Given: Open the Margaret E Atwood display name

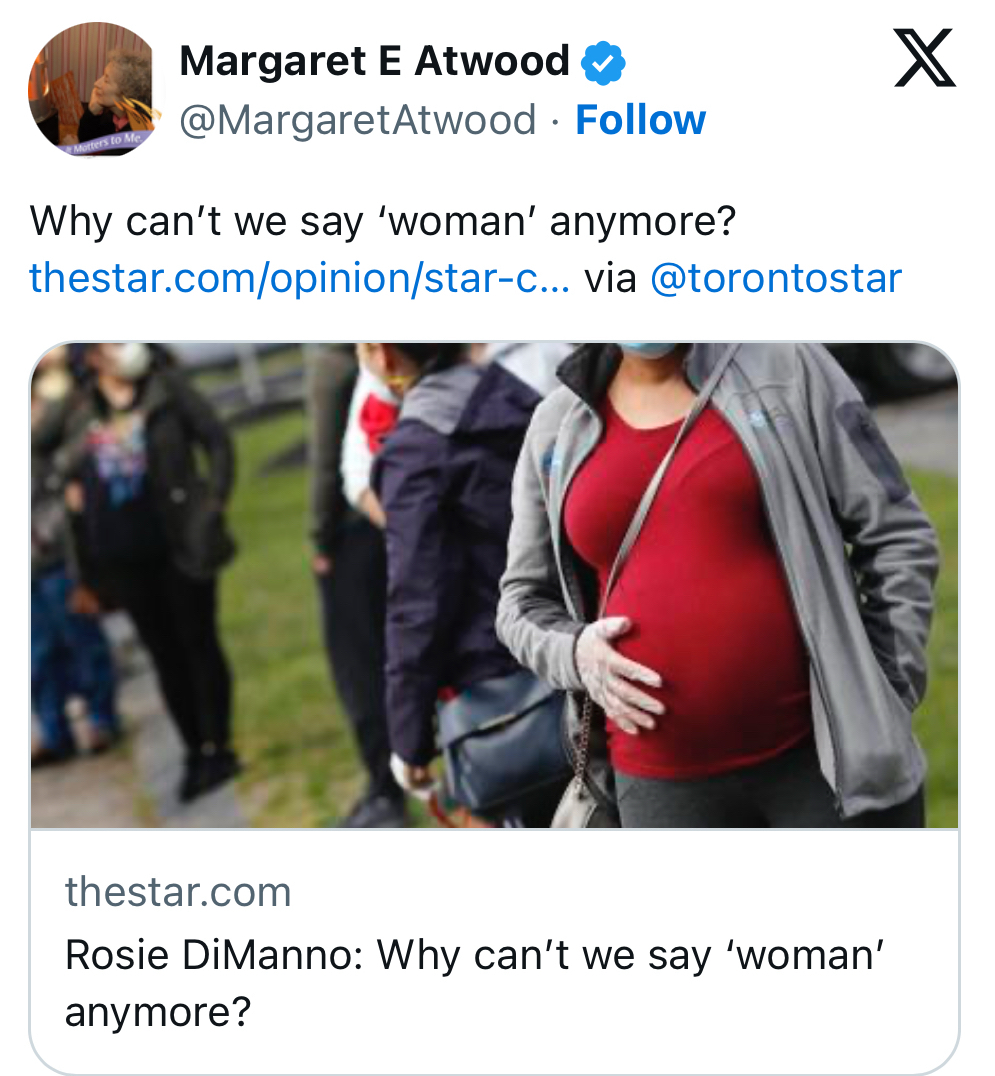Looking at the screenshot, I should [x=374, y=62].
